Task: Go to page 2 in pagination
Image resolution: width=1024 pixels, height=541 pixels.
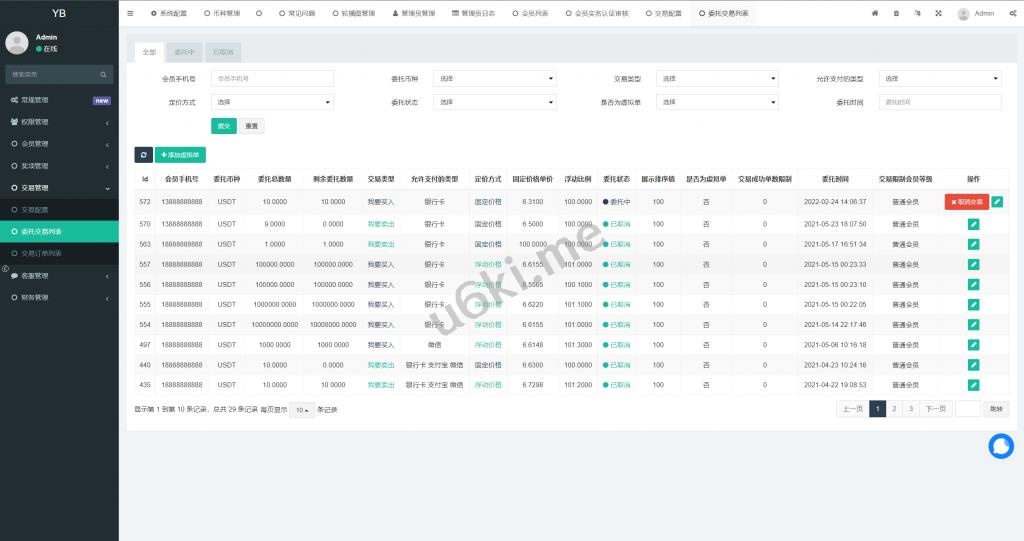Action: tap(894, 409)
